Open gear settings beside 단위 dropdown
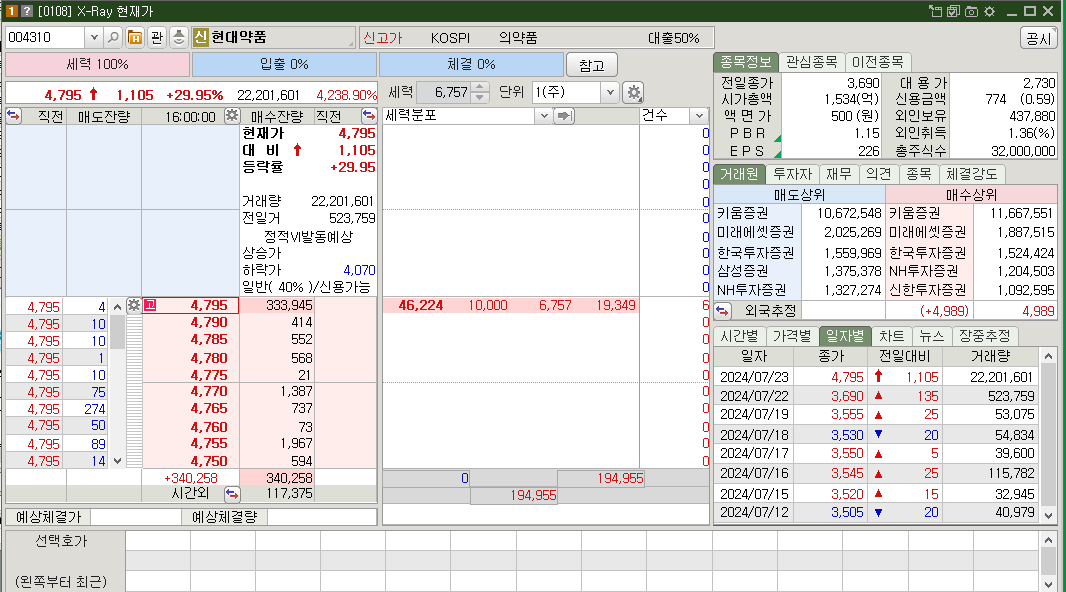The height and width of the screenshot is (592, 1066). coord(634,92)
